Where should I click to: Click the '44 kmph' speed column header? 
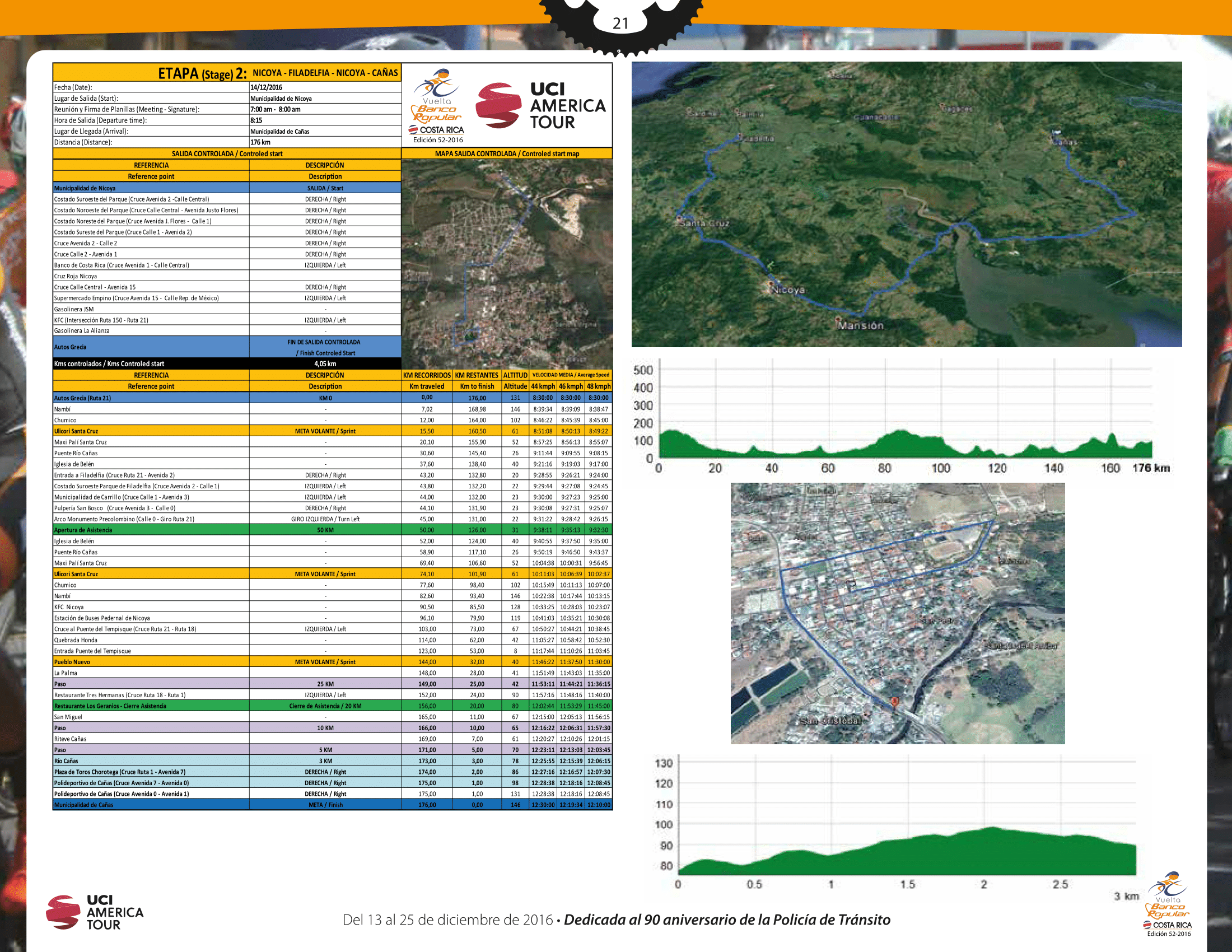[543, 386]
